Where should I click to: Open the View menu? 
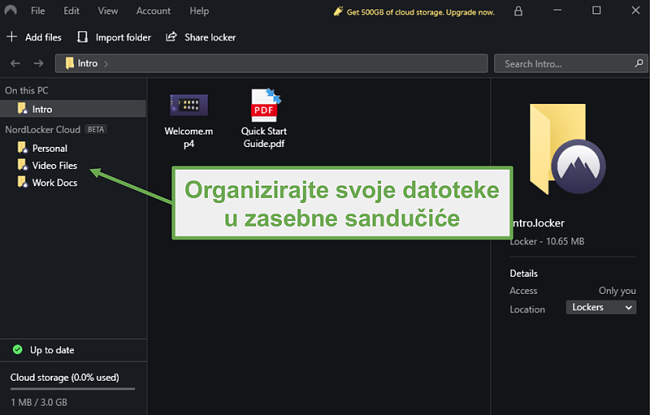coord(108,11)
